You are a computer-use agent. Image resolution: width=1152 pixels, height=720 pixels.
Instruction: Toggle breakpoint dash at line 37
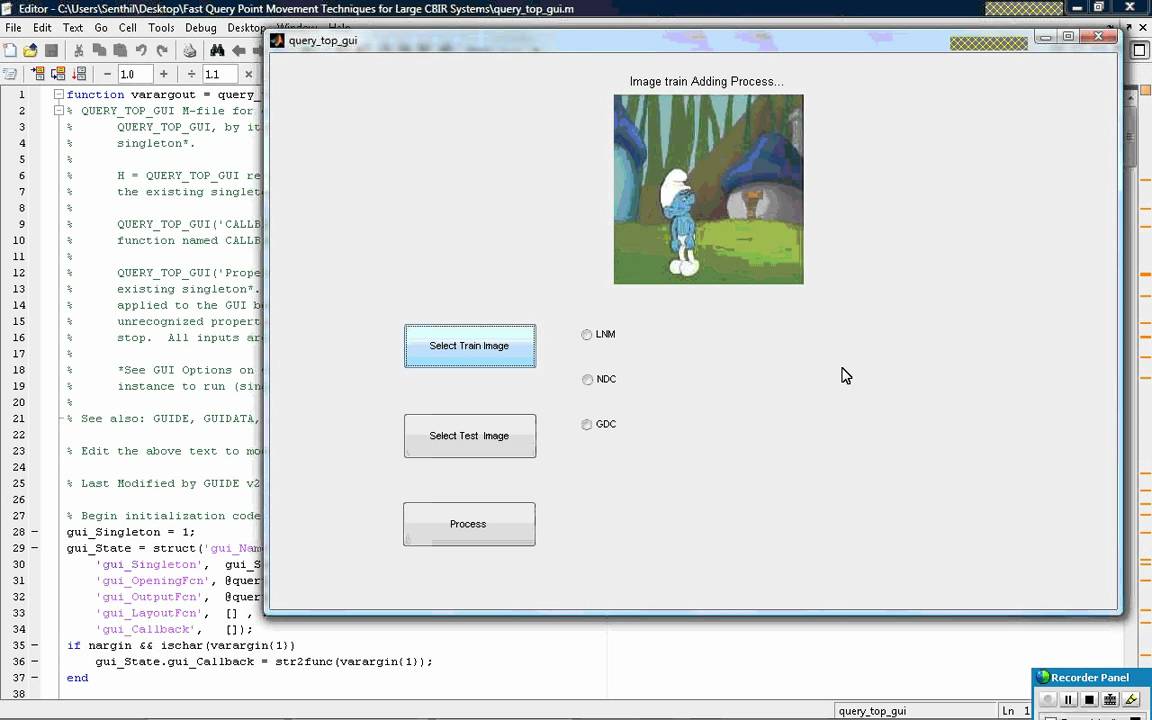35,677
